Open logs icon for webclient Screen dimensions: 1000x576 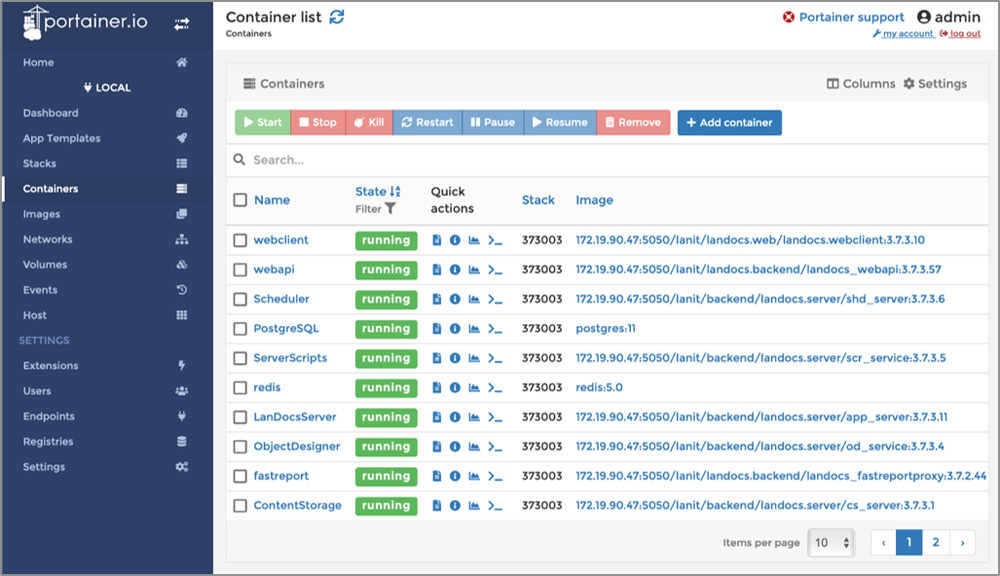[437, 240]
